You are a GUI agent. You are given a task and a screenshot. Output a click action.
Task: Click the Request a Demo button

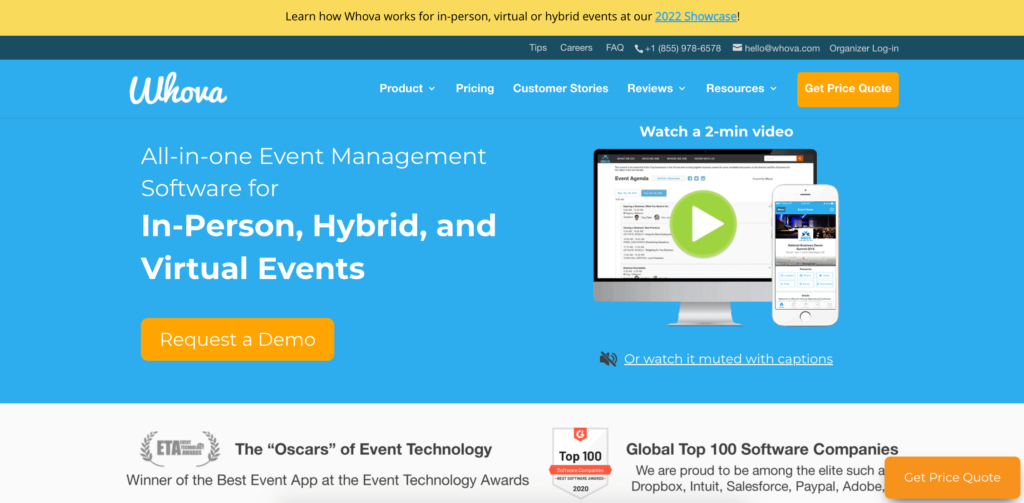coord(237,340)
